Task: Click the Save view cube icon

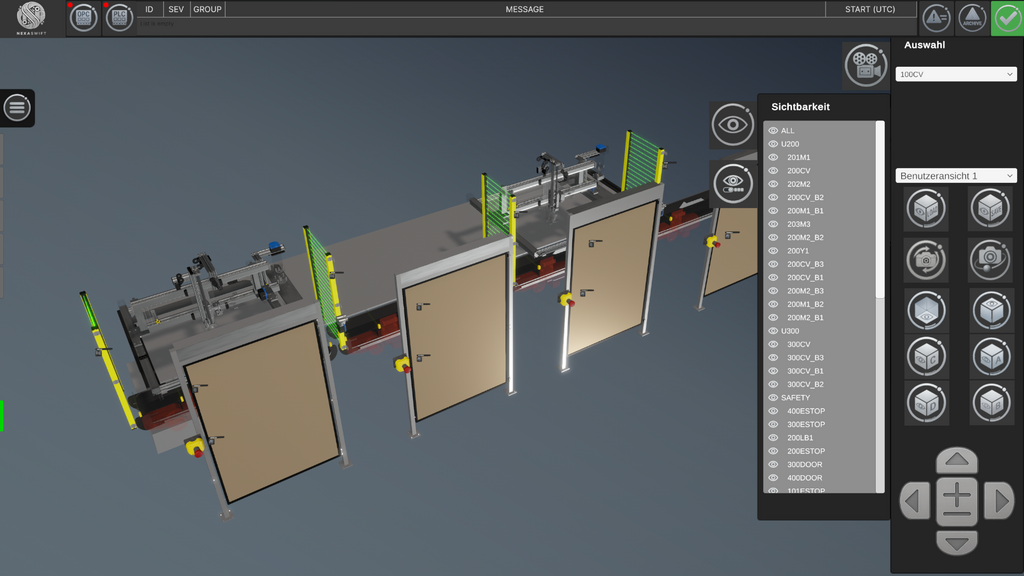Action: [x=991, y=208]
